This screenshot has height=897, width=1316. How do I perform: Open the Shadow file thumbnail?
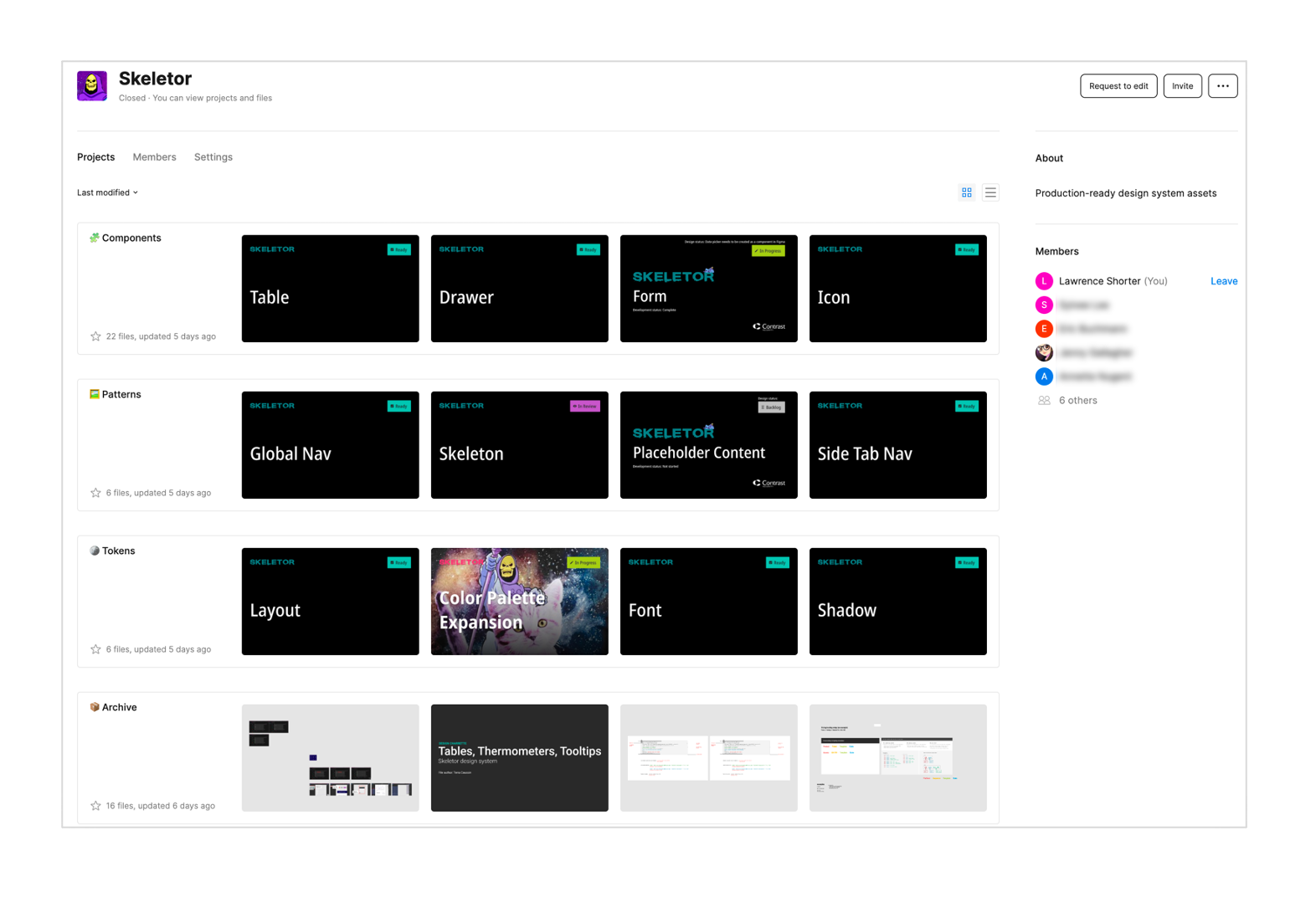click(897, 602)
